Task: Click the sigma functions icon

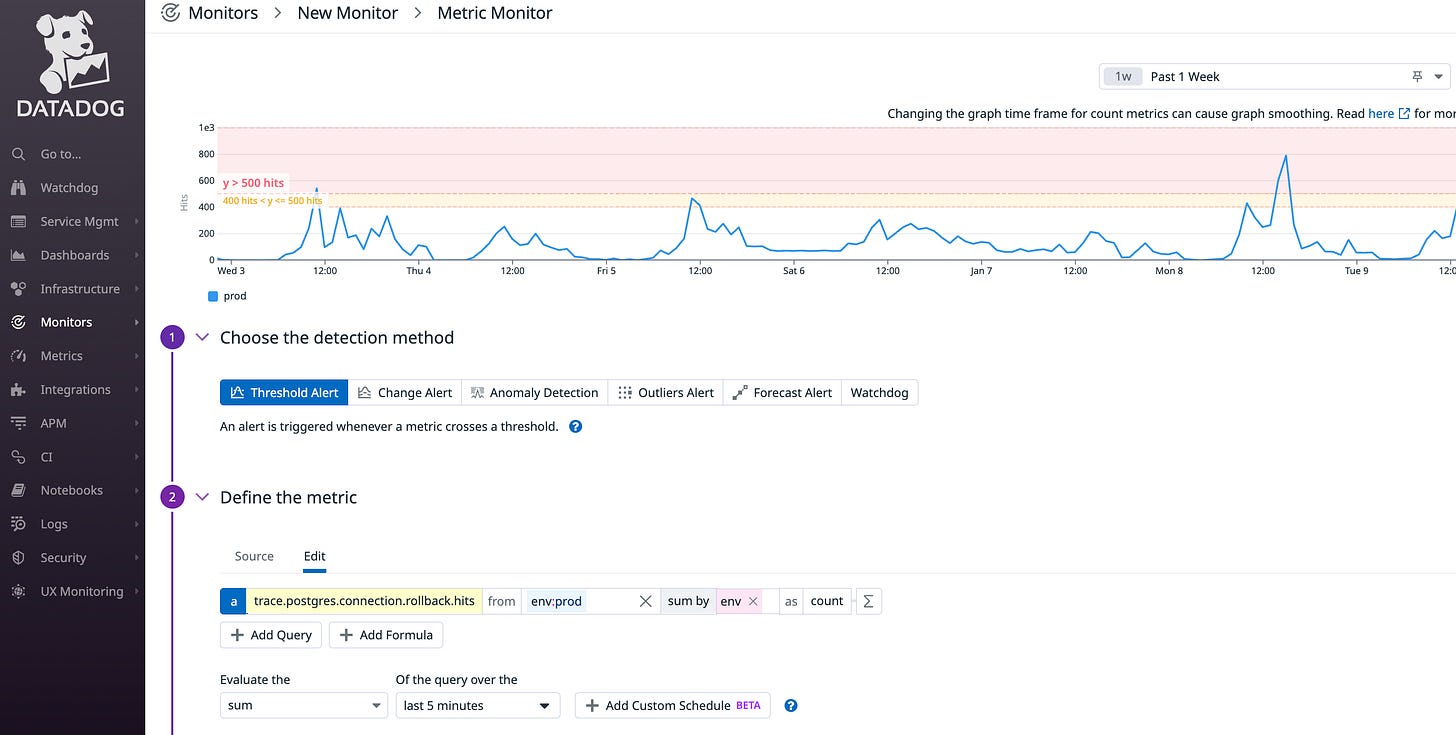Action: (x=868, y=601)
